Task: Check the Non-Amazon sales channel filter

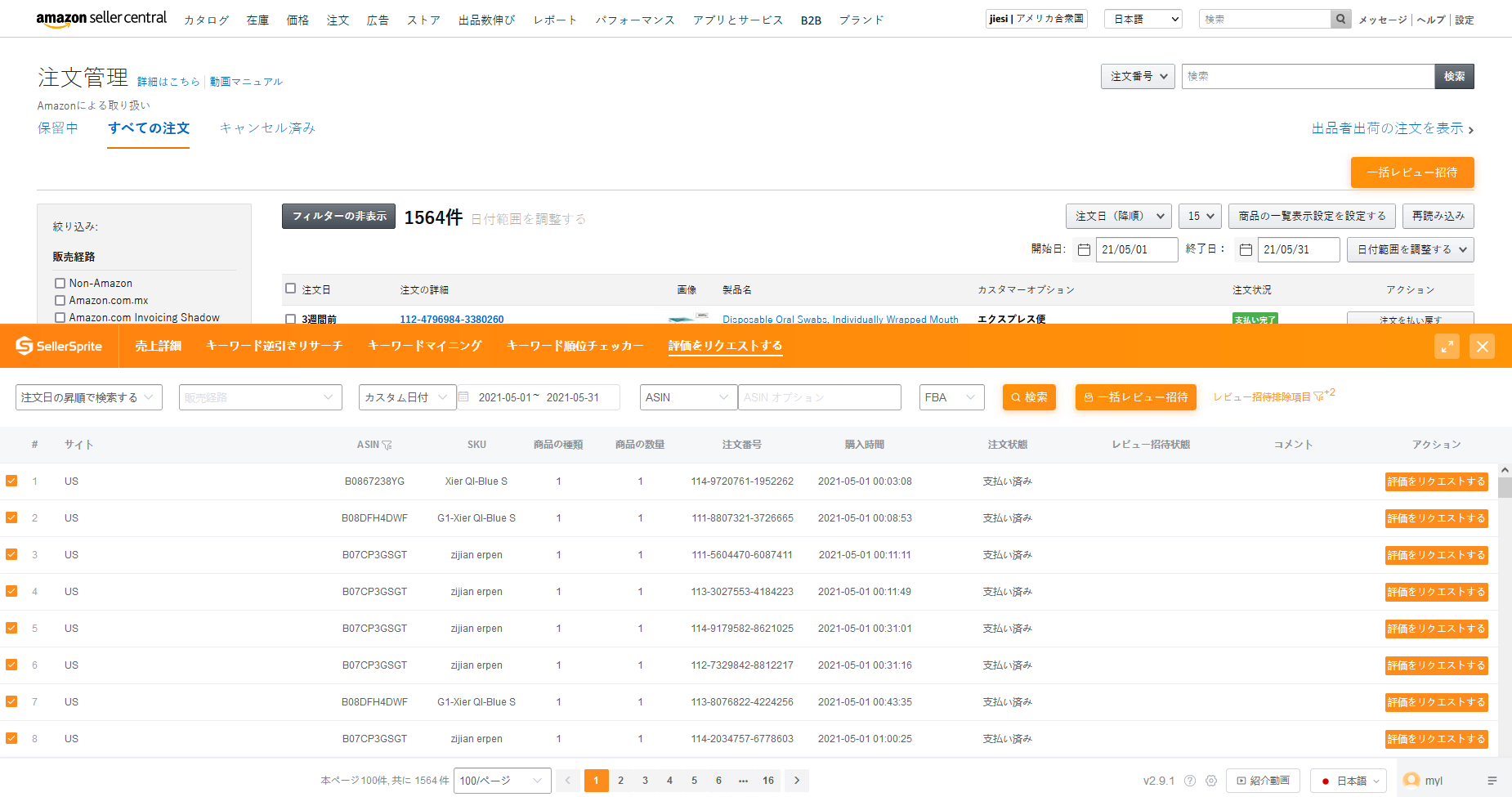Action: coord(60,283)
